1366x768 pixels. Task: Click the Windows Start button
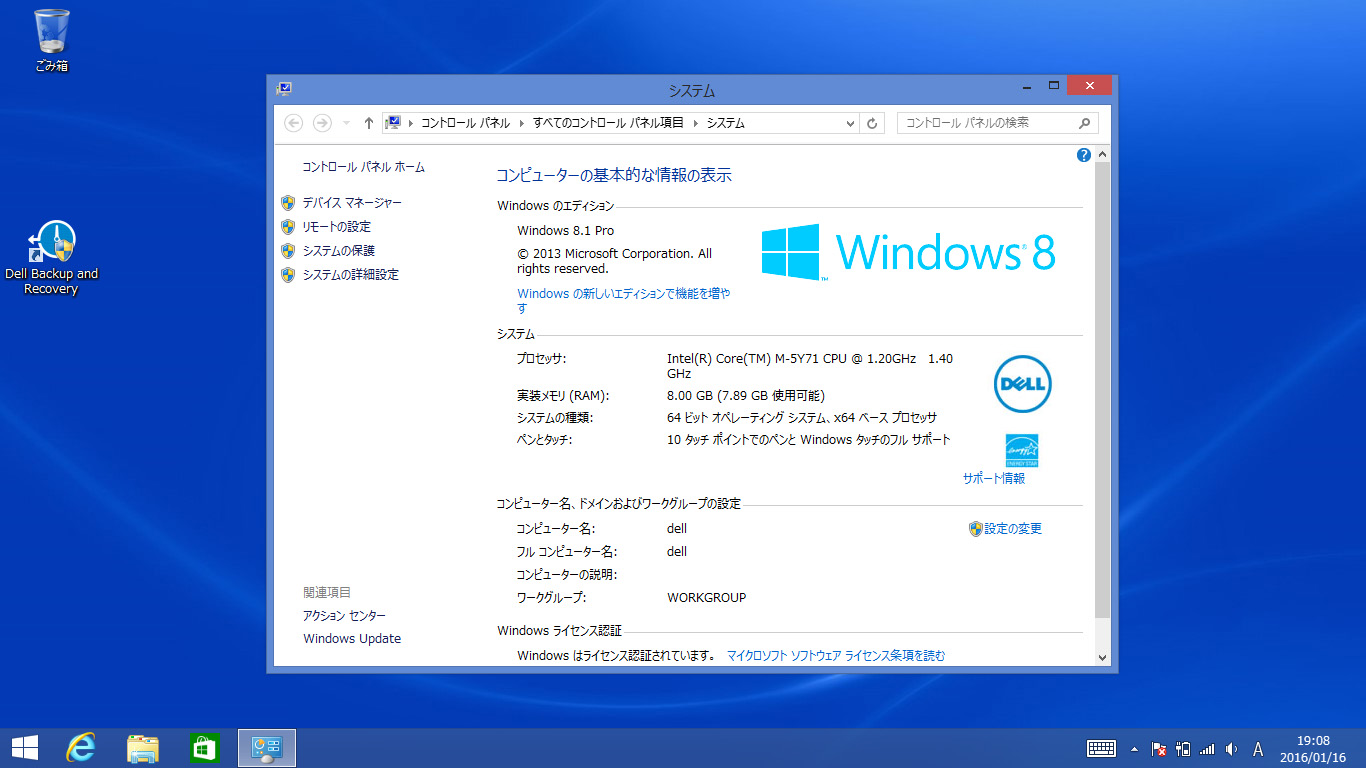coord(25,748)
